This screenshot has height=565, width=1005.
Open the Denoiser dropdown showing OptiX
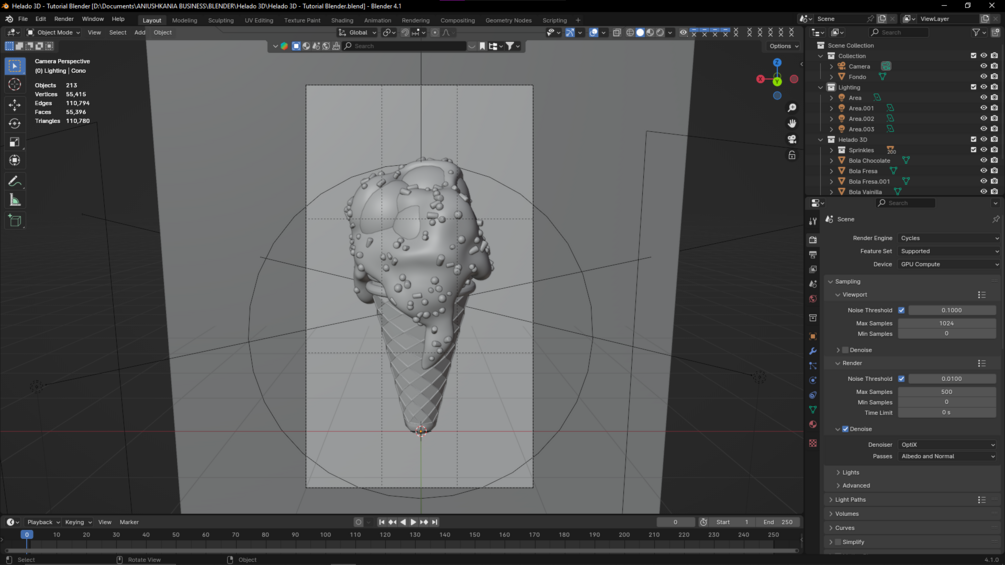pos(947,445)
